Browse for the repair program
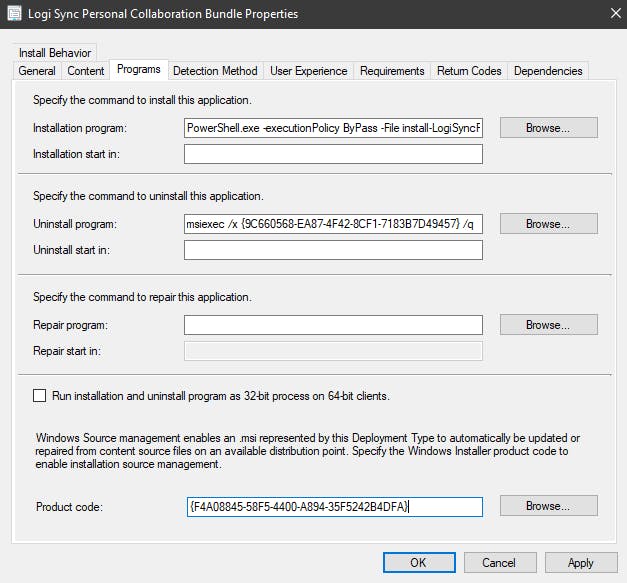 point(549,325)
